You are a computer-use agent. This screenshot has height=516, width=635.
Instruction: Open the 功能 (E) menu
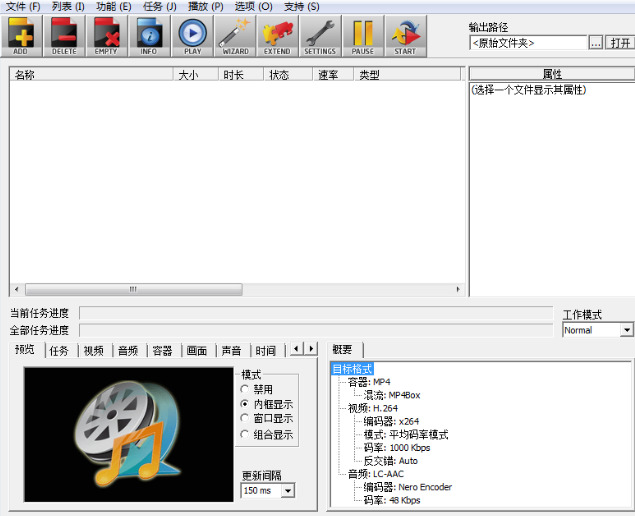coord(113,6)
